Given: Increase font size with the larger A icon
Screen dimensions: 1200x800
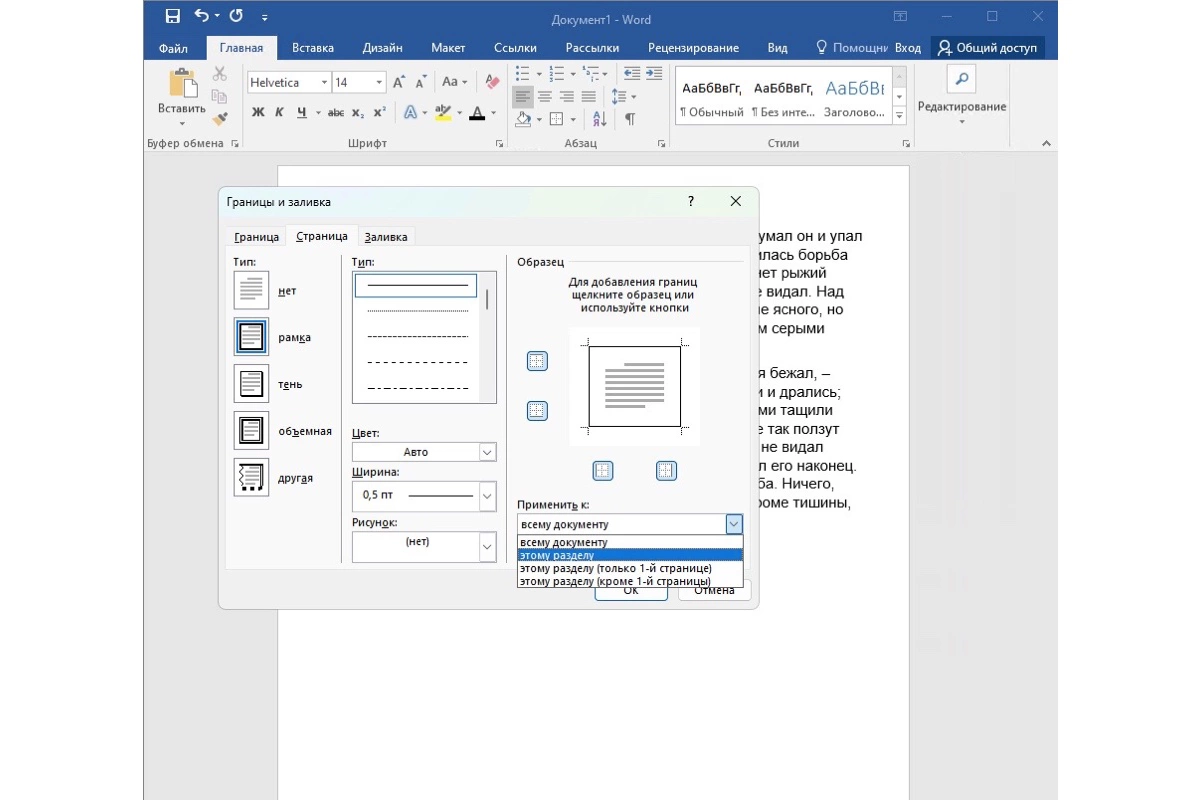Looking at the screenshot, I should pos(399,82).
